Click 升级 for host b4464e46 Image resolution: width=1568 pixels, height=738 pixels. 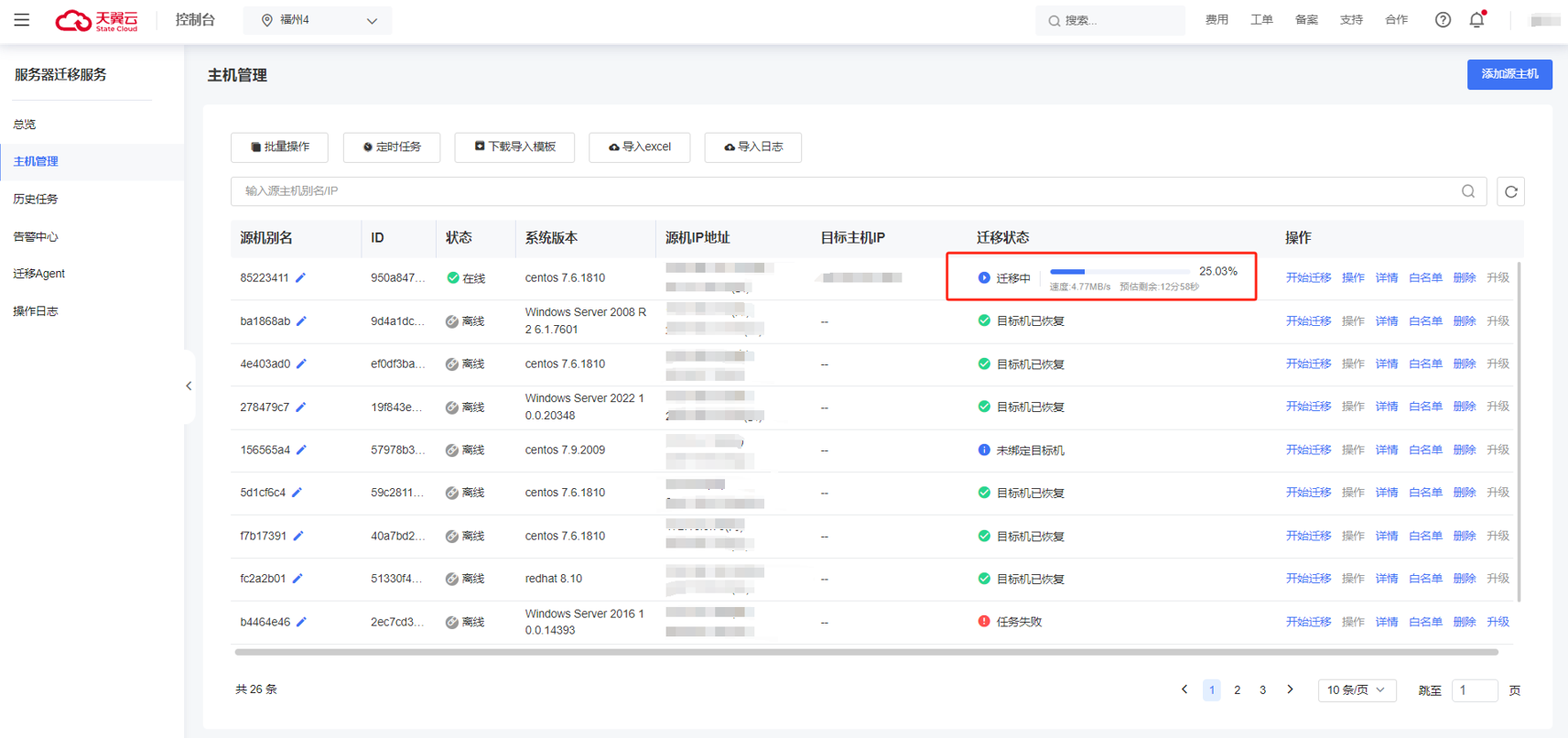click(x=1498, y=622)
